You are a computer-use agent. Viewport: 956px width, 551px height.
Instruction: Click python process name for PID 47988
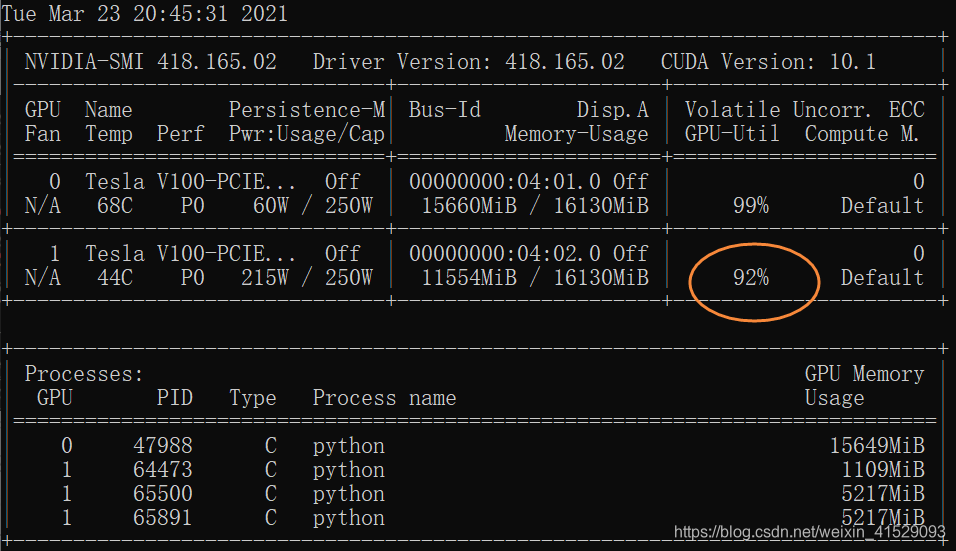349,446
